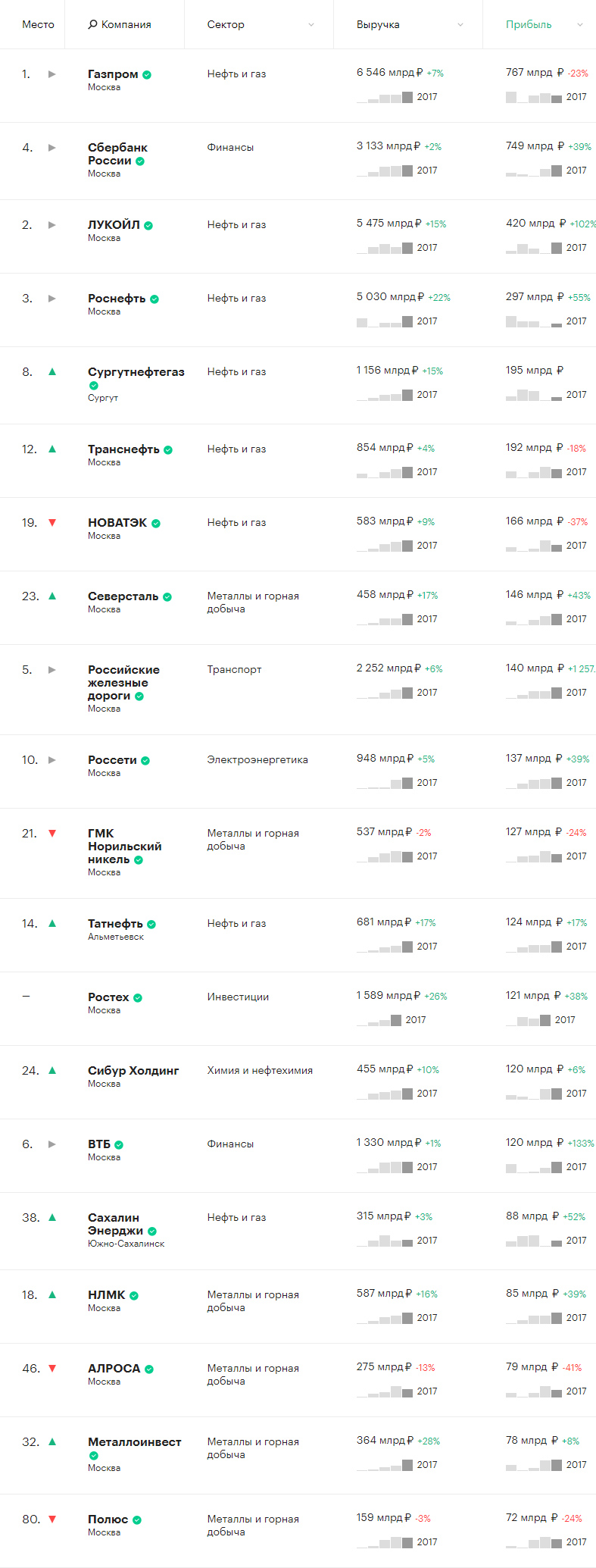Click the red down arrow beside НОВАТЭК
The width and height of the screenshot is (596, 1568).
pyautogui.click(x=52, y=522)
